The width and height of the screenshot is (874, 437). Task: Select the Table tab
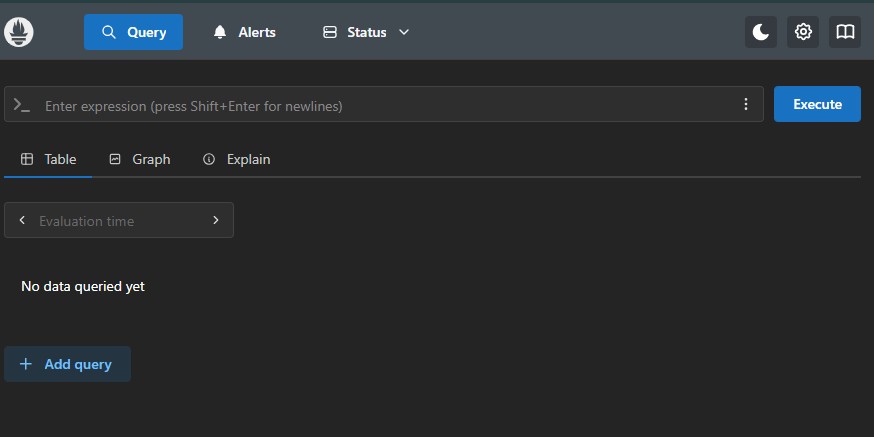coord(49,159)
